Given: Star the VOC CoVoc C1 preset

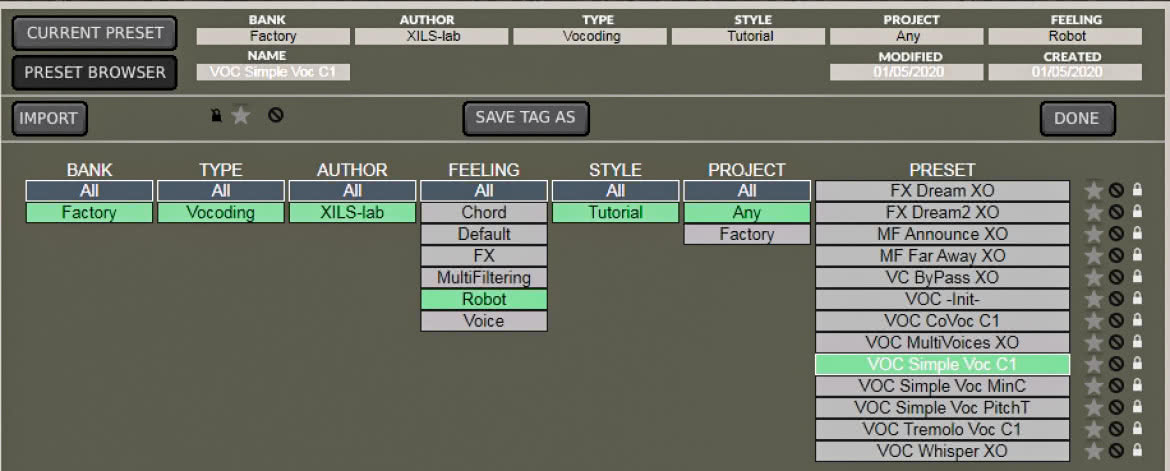Looking at the screenshot, I should tap(1094, 321).
